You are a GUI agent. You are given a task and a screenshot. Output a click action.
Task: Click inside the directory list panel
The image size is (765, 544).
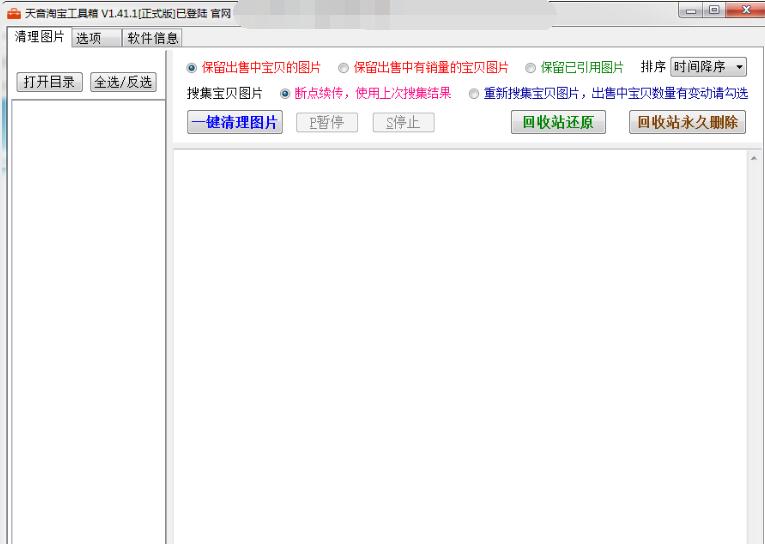88,322
